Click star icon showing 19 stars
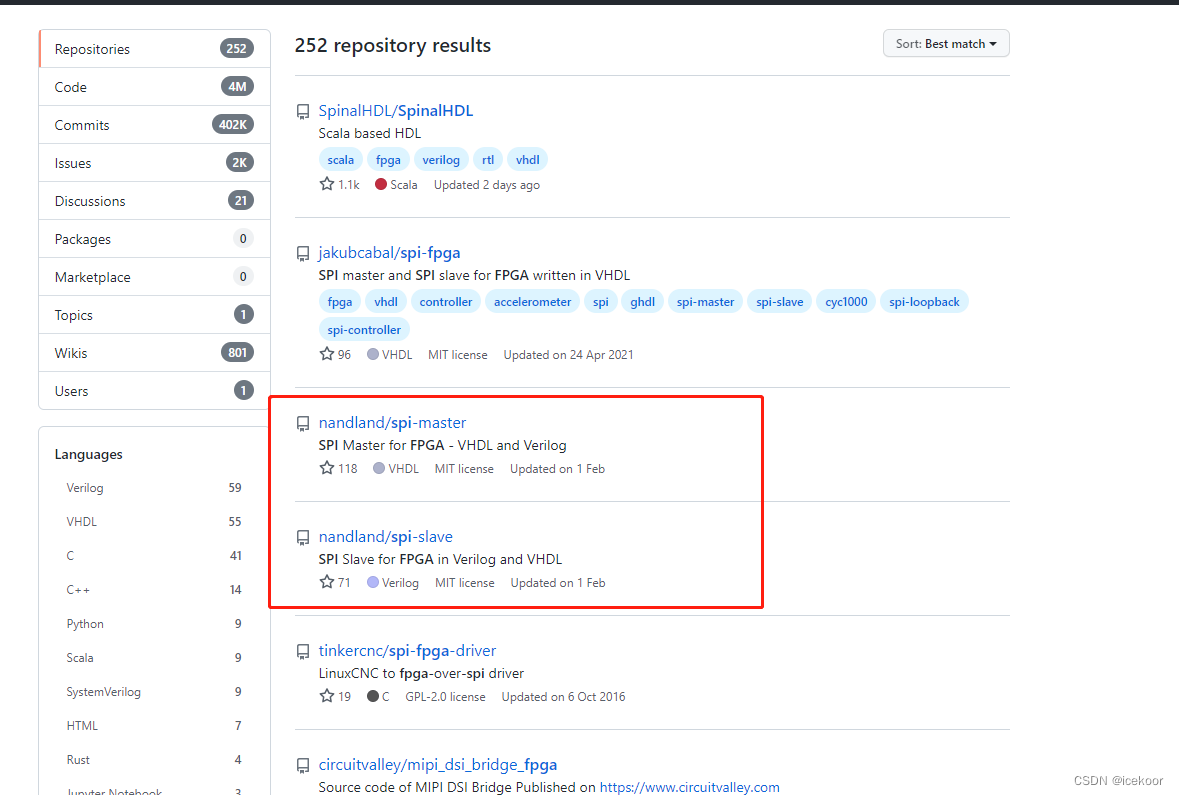The width and height of the screenshot is (1179, 795). [326, 696]
